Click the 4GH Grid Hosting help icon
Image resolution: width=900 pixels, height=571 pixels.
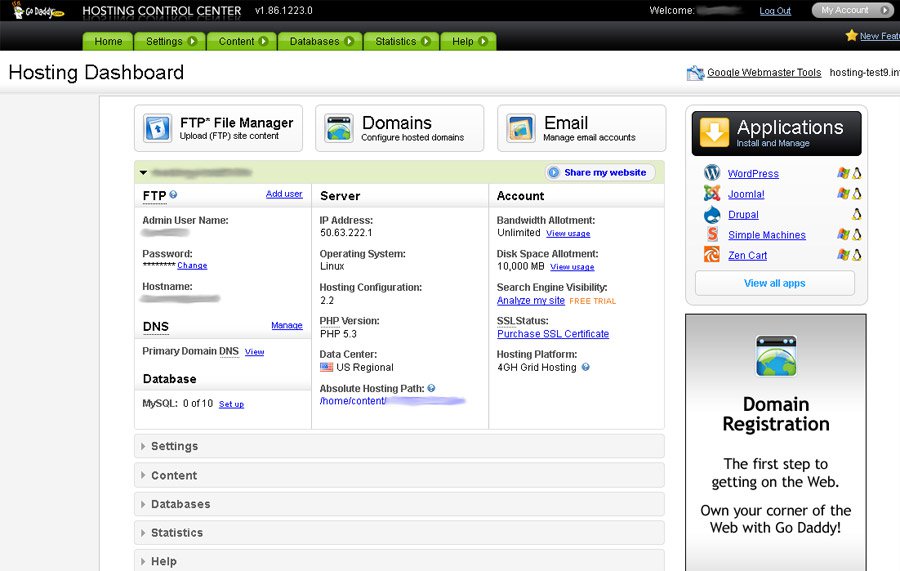click(585, 367)
